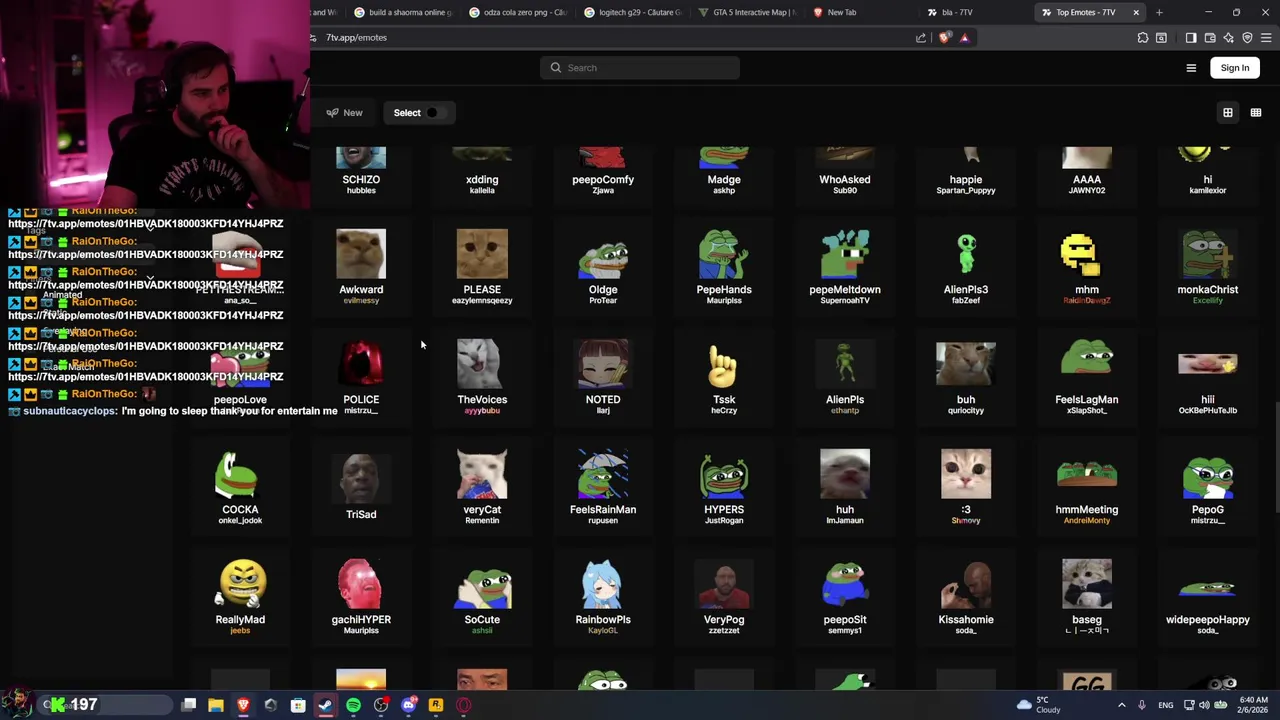Open the AlienPls3 emote

point(966,266)
